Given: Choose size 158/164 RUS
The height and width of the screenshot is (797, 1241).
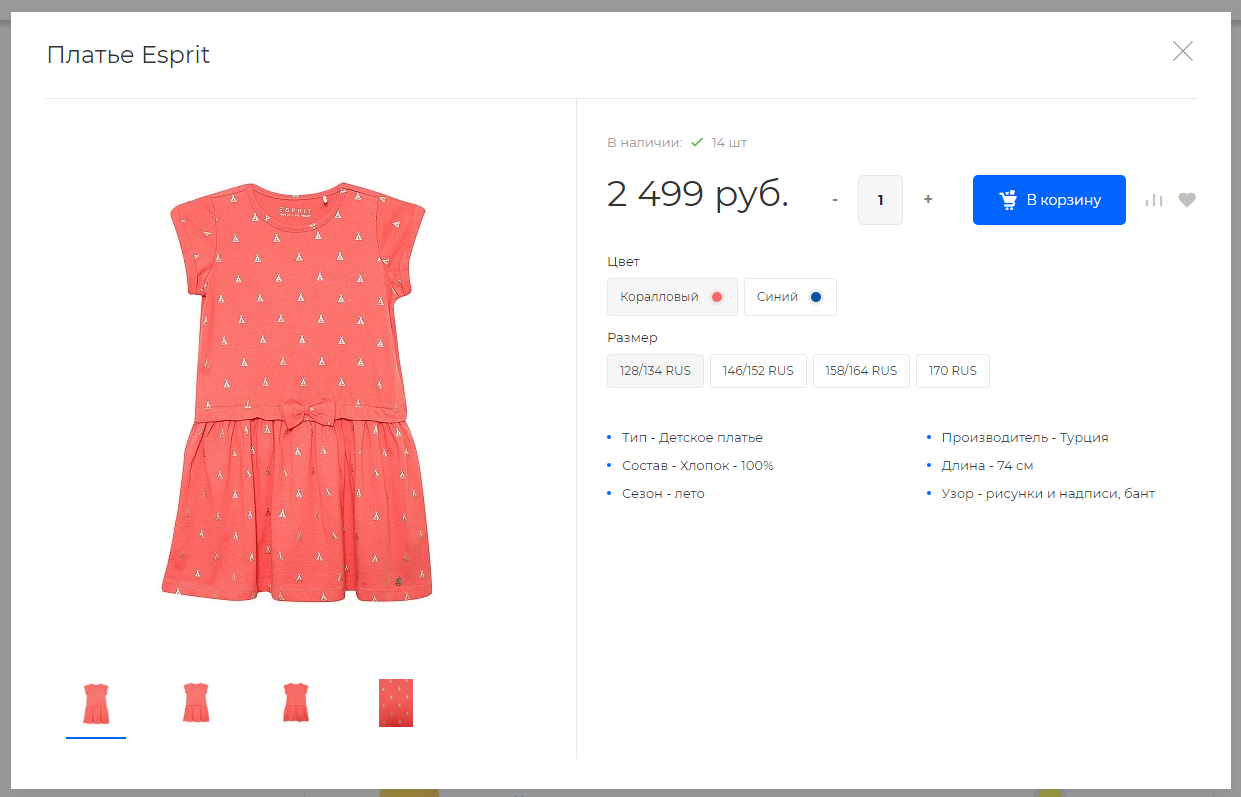Looking at the screenshot, I should point(861,371).
